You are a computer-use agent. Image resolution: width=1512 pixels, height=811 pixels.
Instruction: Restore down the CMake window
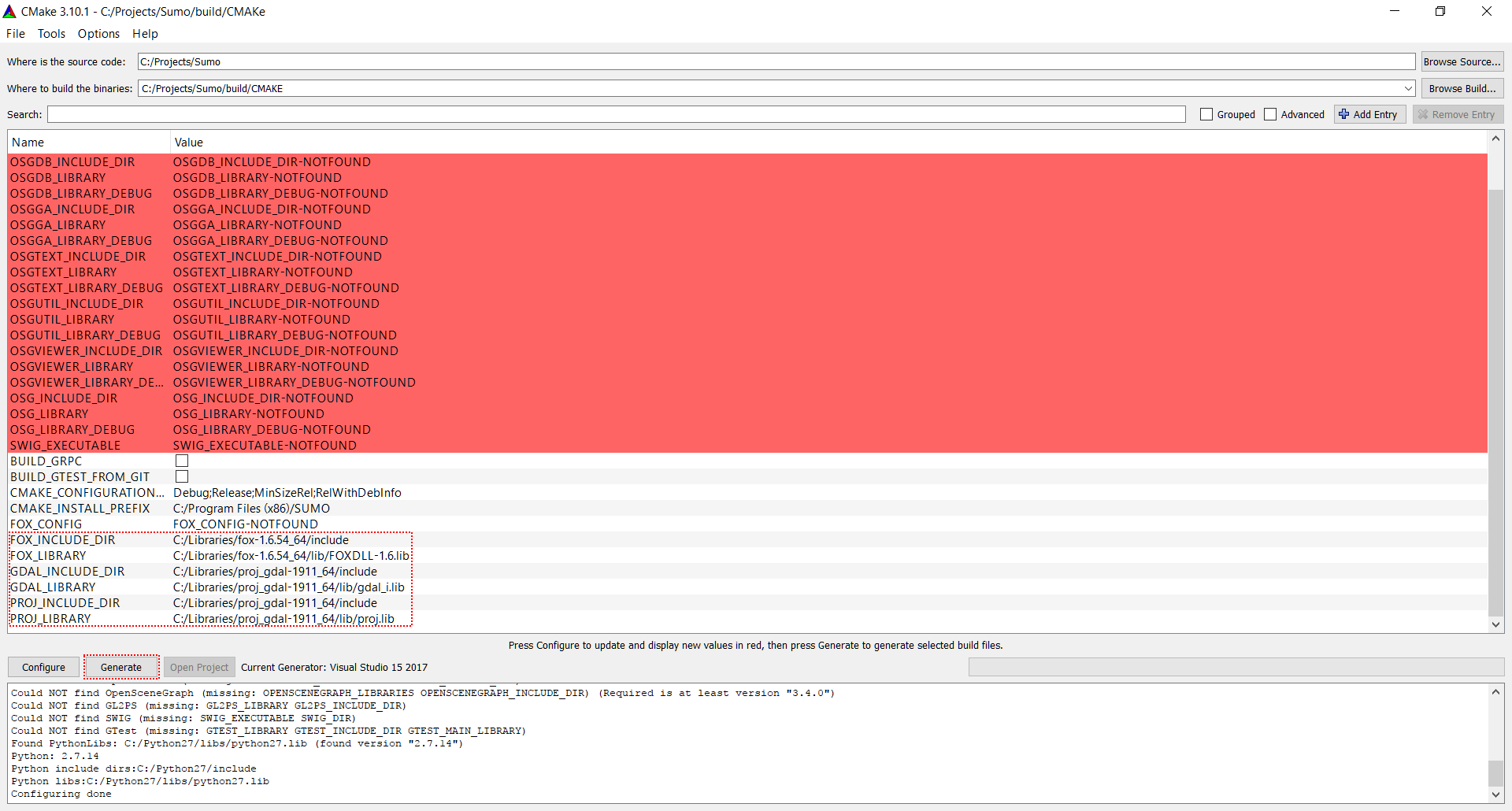[x=1440, y=12]
